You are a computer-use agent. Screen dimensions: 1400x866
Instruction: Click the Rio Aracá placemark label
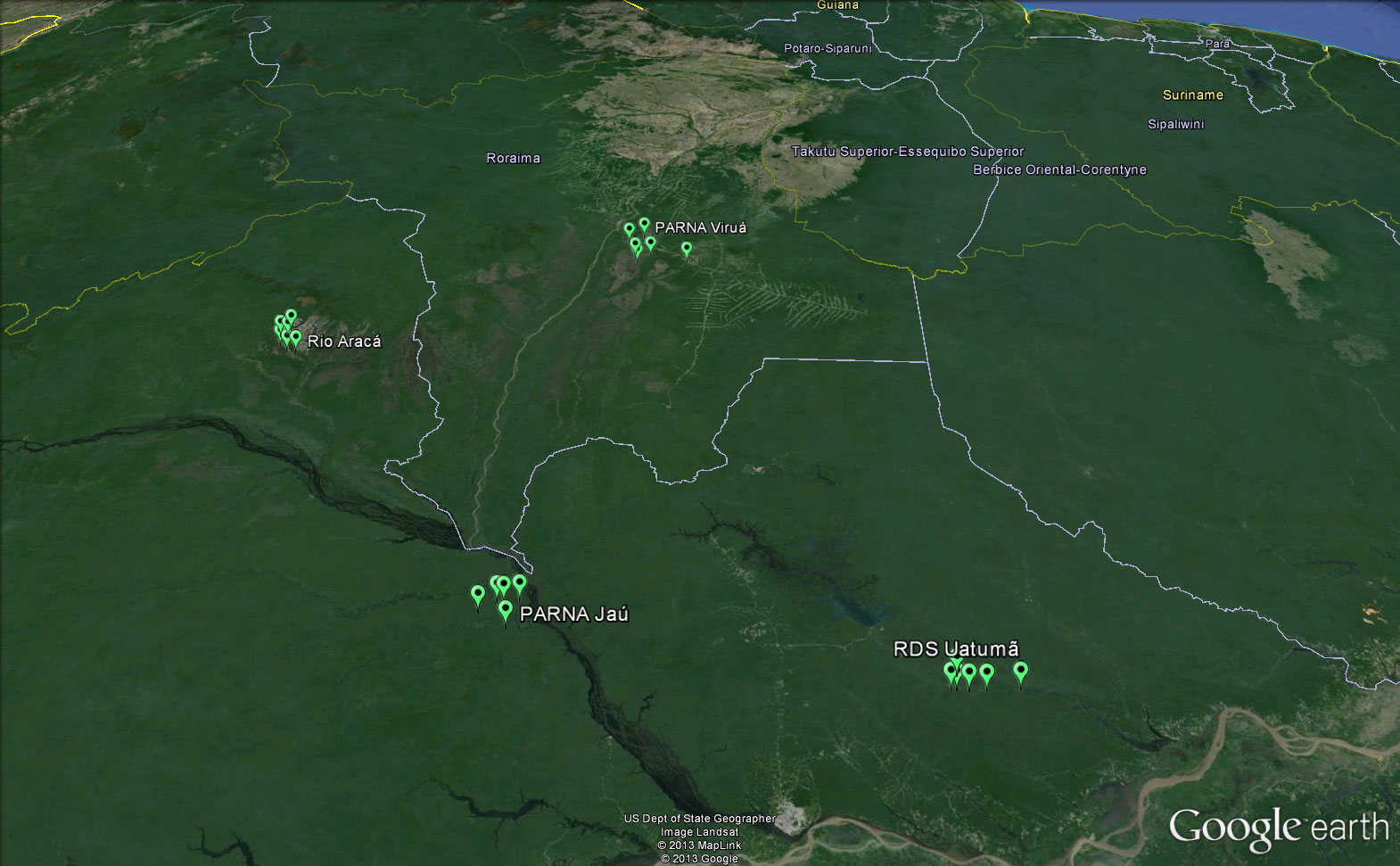click(344, 341)
